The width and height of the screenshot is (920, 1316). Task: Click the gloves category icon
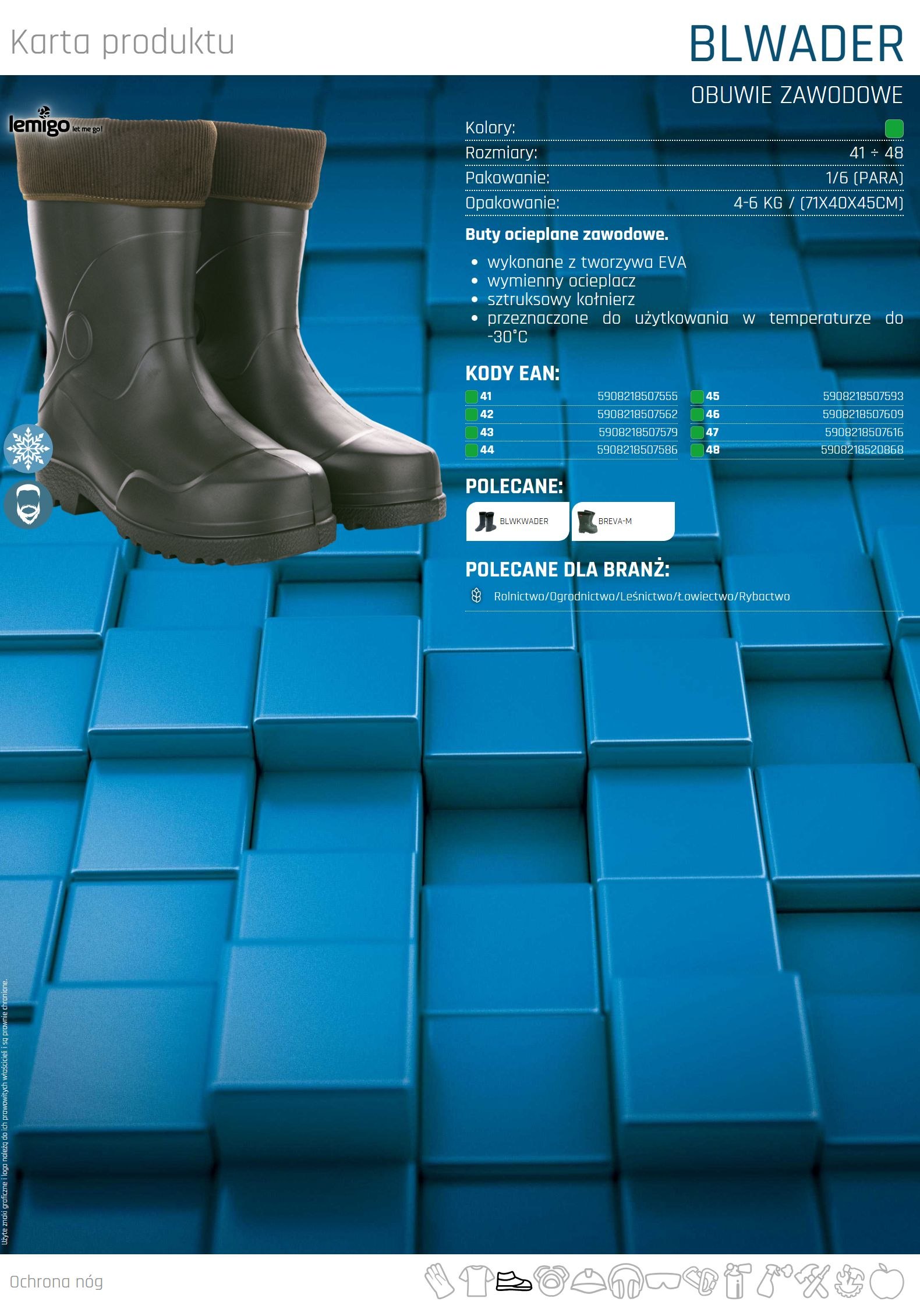point(439,1280)
